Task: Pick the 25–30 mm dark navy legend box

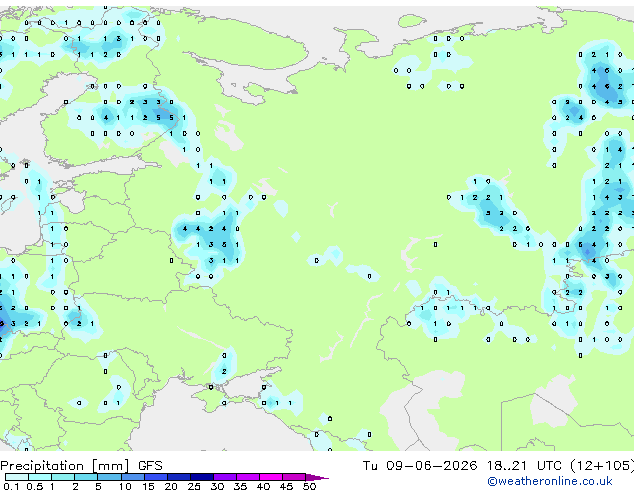Action: pos(202,477)
